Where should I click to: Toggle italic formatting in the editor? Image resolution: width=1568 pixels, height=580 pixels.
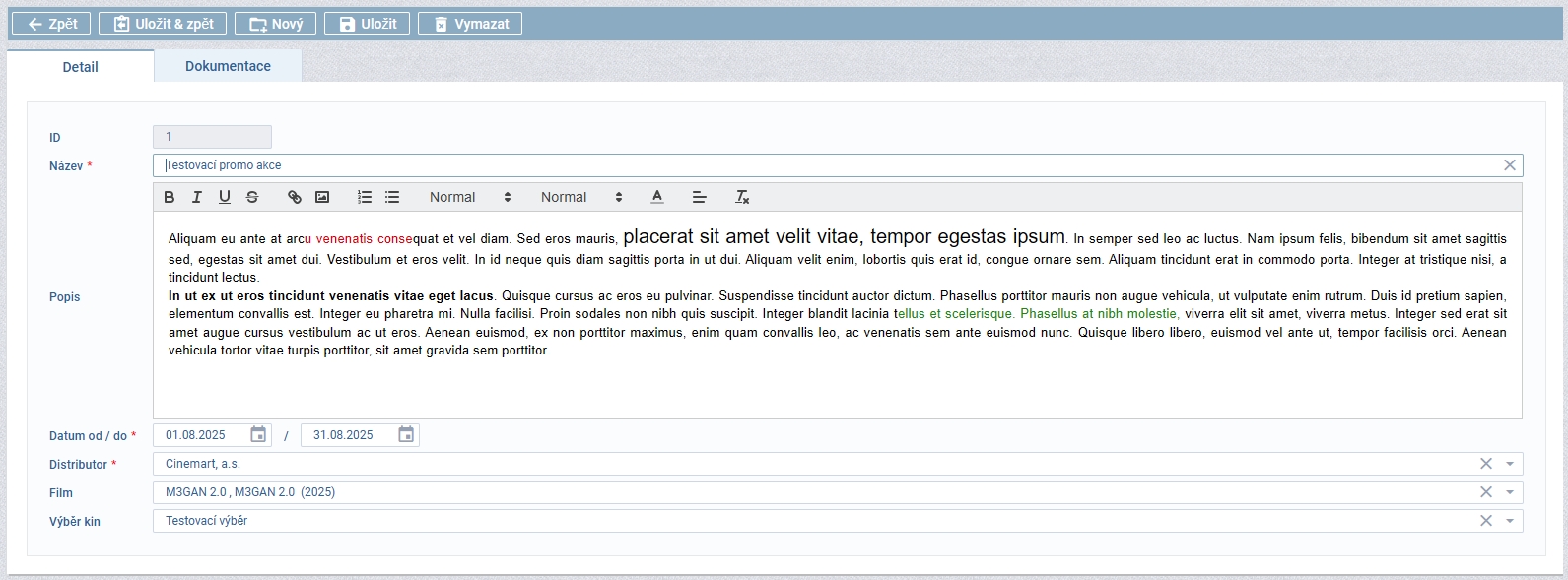pyautogui.click(x=197, y=197)
